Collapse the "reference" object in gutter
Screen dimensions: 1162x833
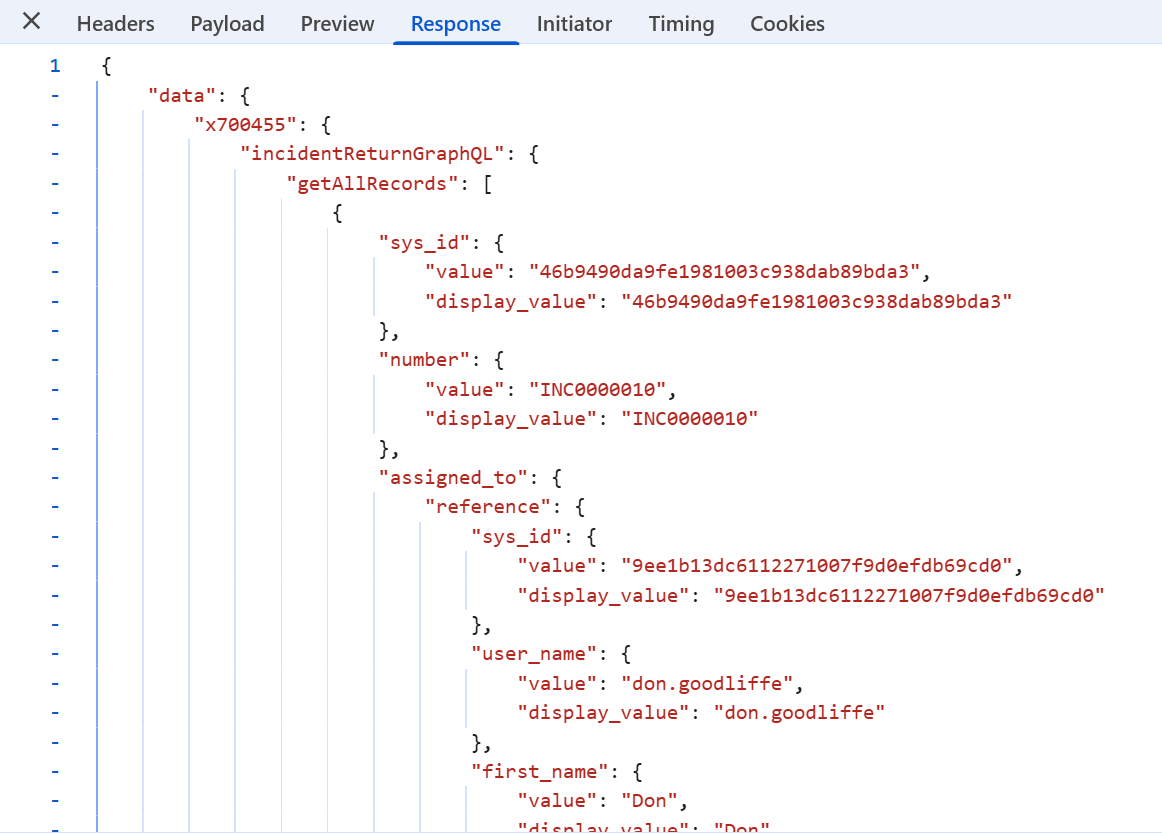pos(55,507)
